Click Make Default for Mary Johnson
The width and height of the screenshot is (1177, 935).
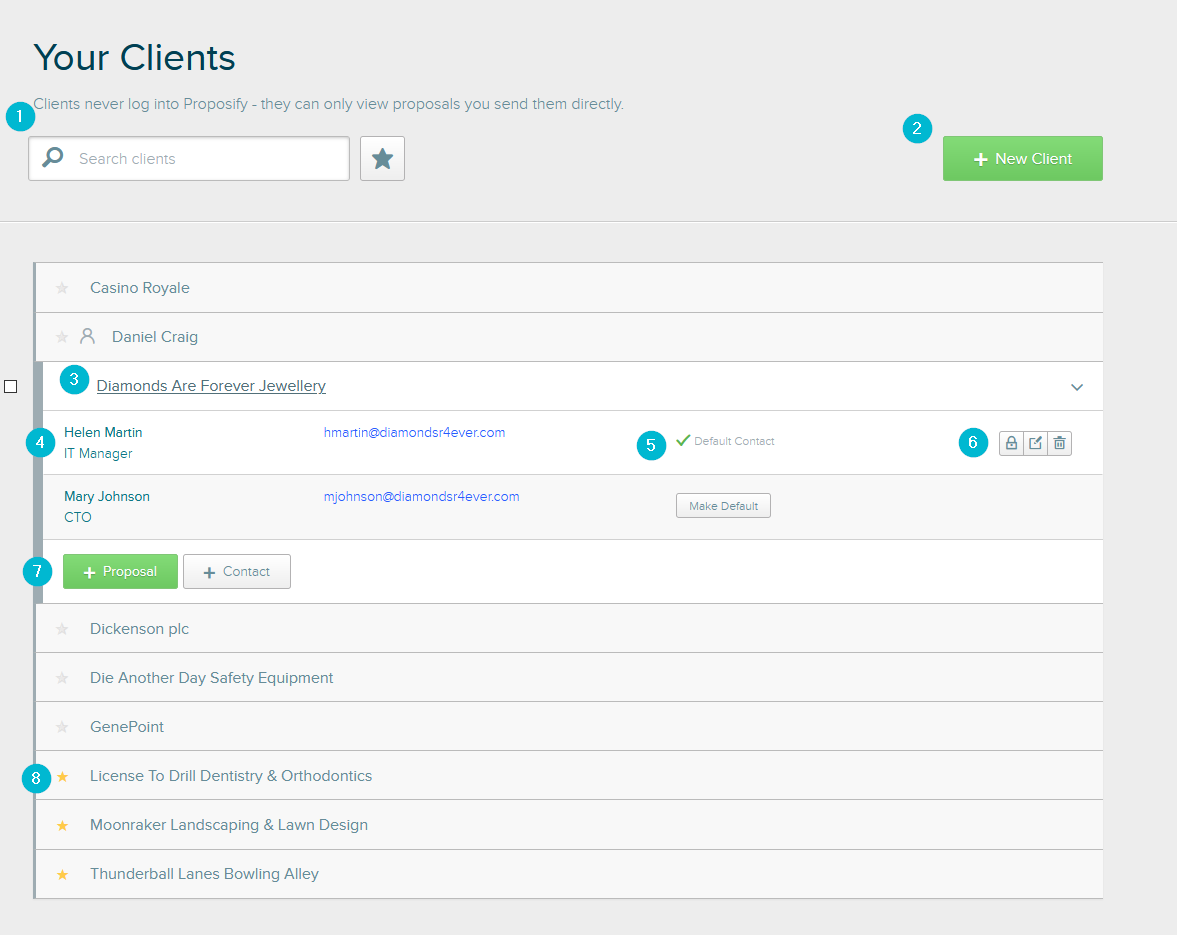click(723, 506)
